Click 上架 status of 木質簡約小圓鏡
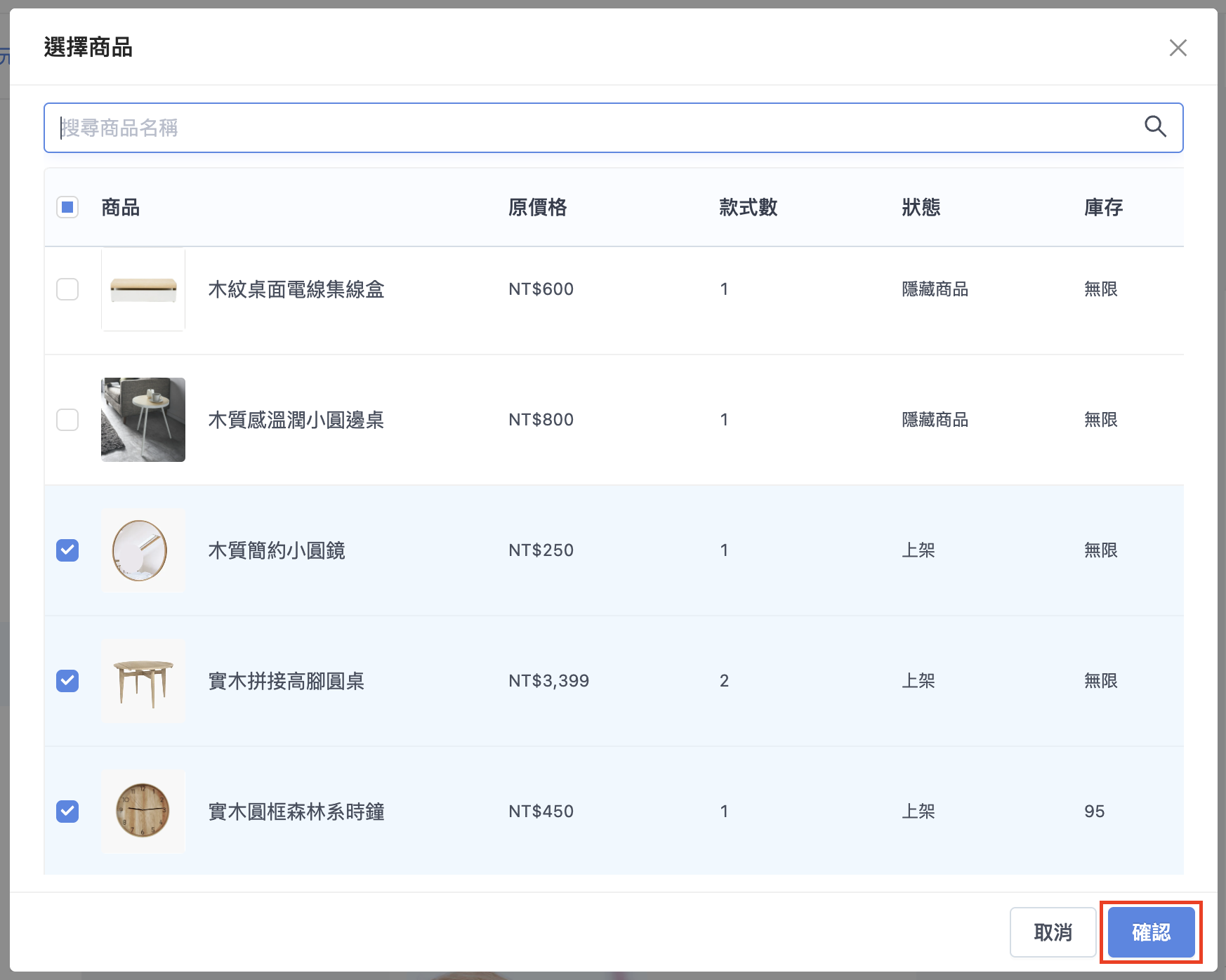 [918, 550]
